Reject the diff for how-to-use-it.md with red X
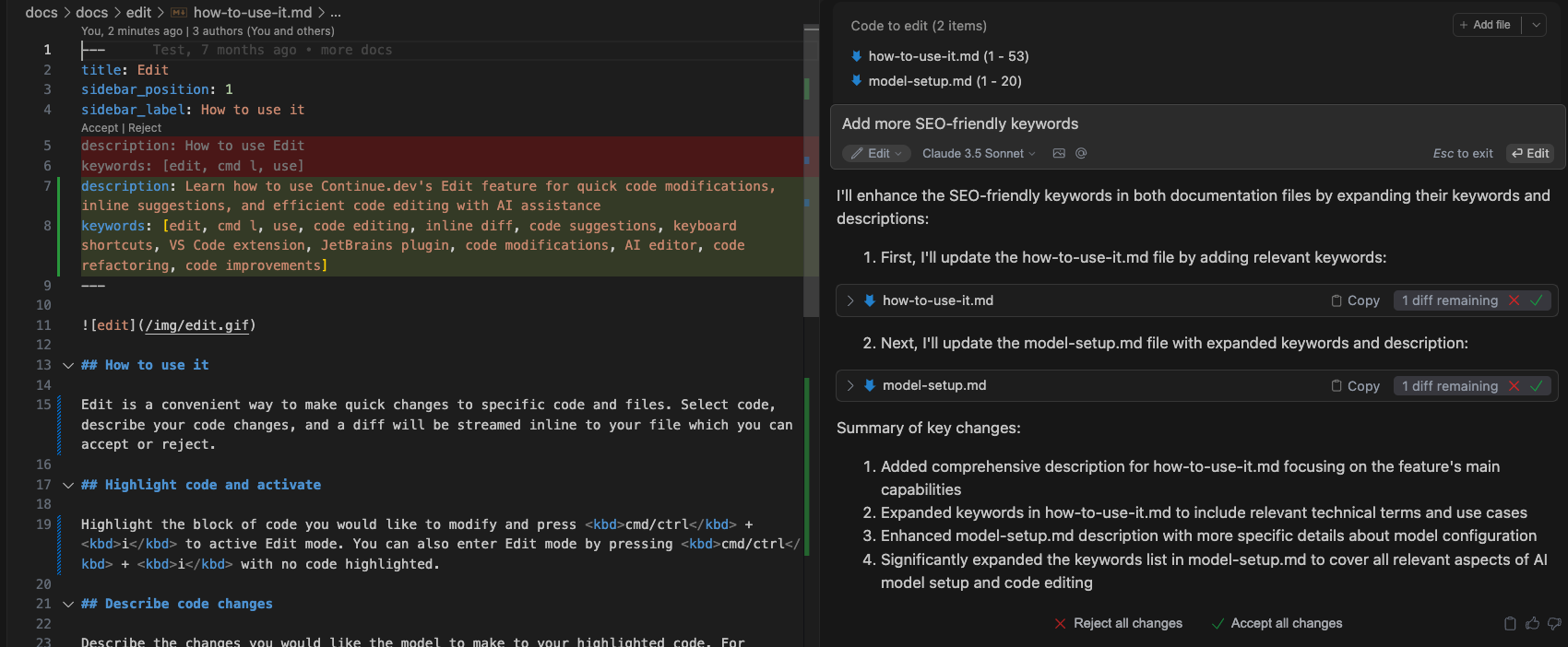The height and width of the screenshot is (647, 1568). (x=1514, y=300)
